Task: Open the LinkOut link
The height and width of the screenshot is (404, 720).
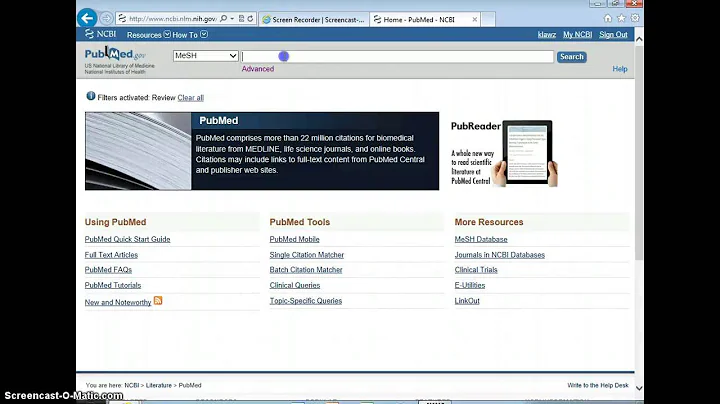Action: pos(467,301)
